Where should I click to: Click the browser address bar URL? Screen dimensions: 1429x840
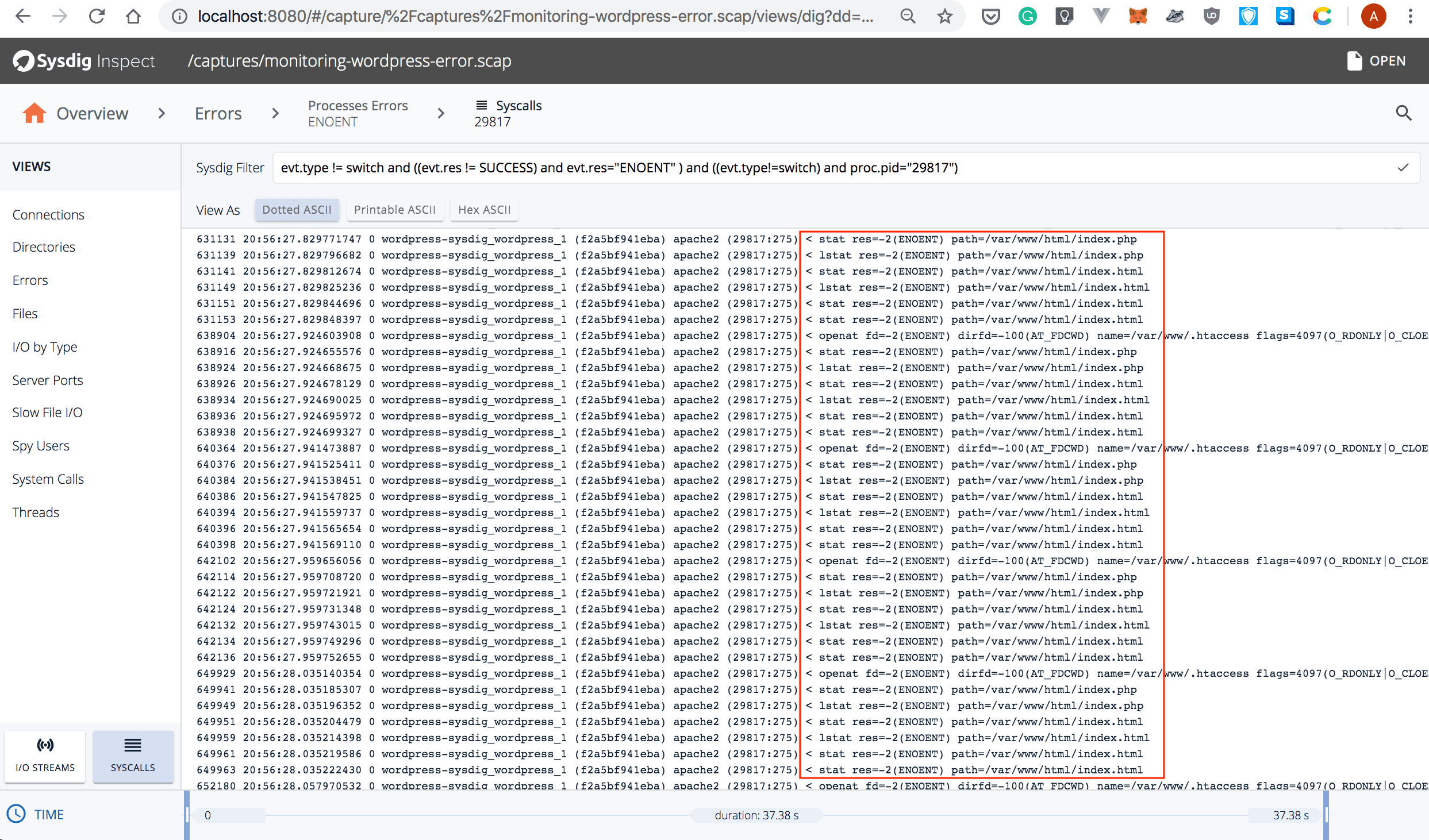coord(536,17)
